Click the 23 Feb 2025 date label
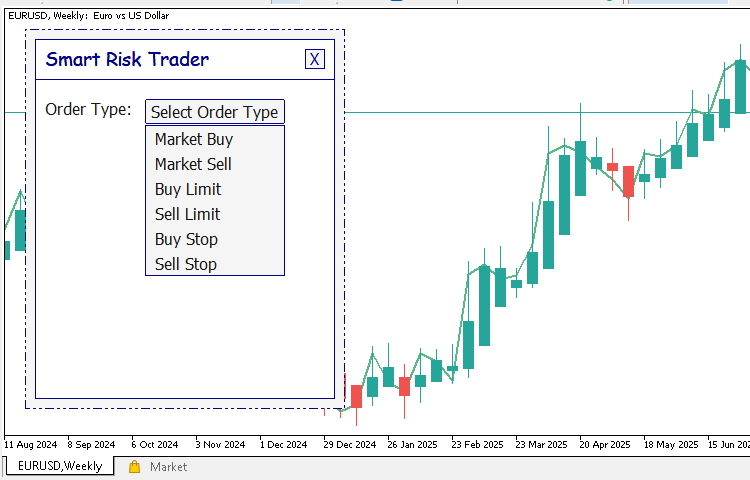750x480 pixels. click(x=477, y=445)
